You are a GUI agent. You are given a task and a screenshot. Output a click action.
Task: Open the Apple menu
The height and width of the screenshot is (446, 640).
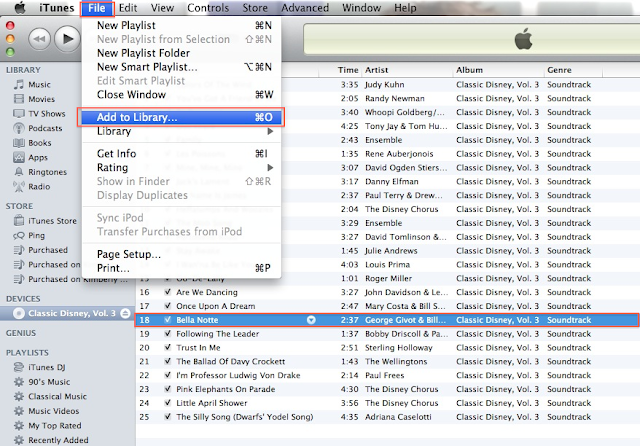pyautogui.click(x=20, y=8)
